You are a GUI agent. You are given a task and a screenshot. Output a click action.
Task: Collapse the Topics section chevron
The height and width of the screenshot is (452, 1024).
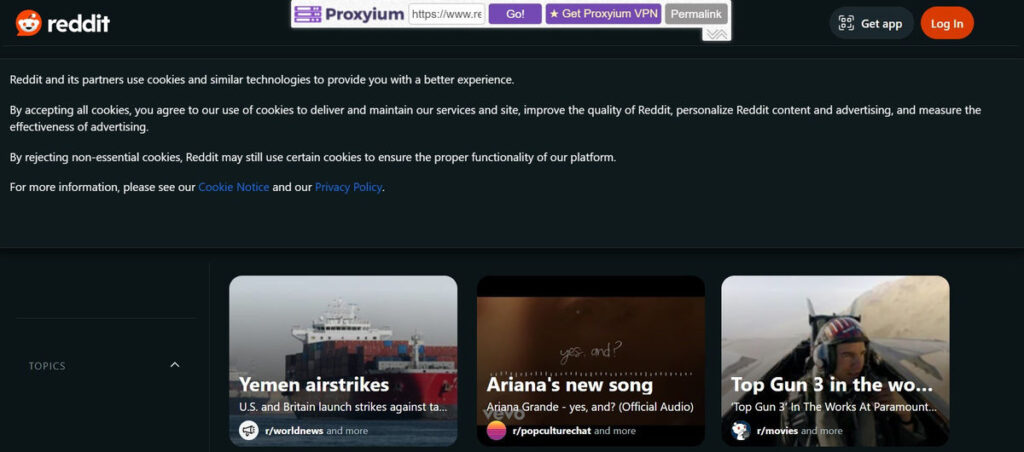pyautogui.click(x=175, y=365)
